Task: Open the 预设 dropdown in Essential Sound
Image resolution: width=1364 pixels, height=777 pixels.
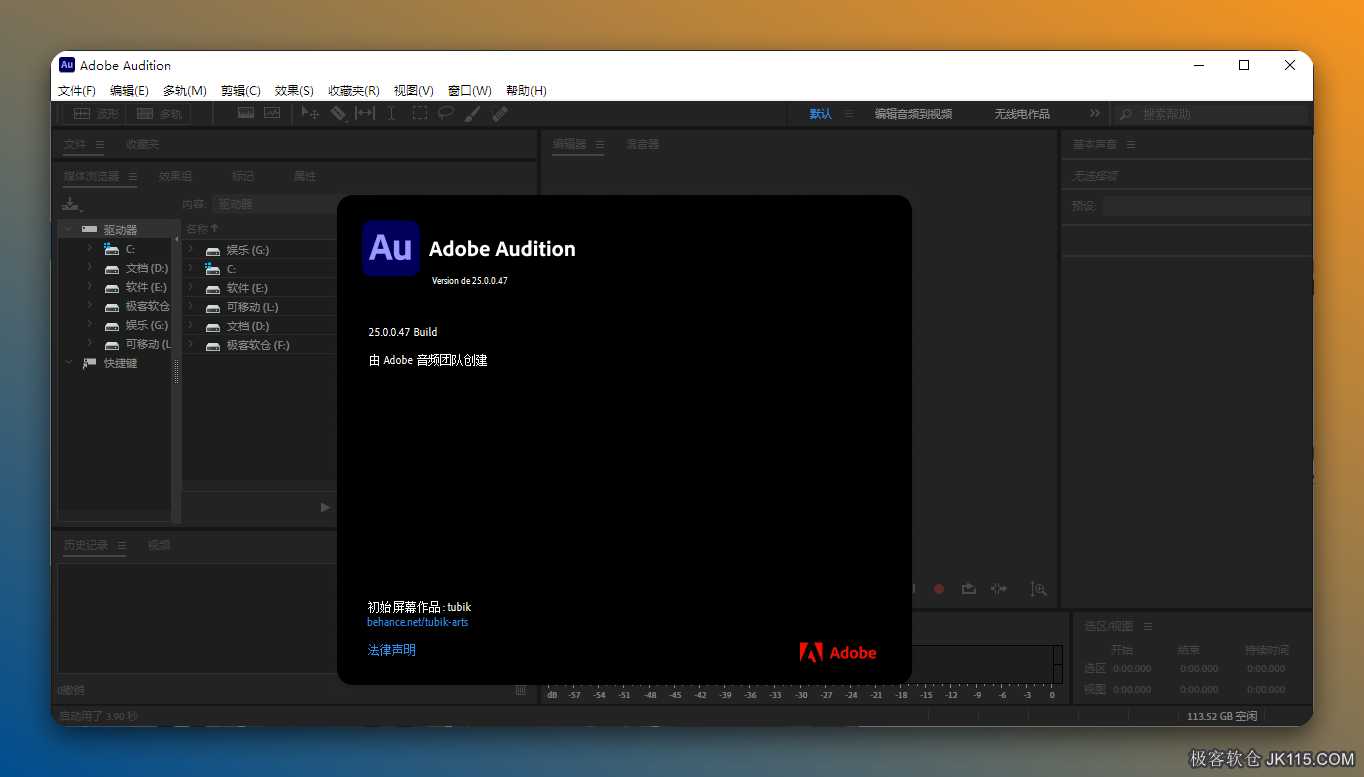Action: [1206, 206]
